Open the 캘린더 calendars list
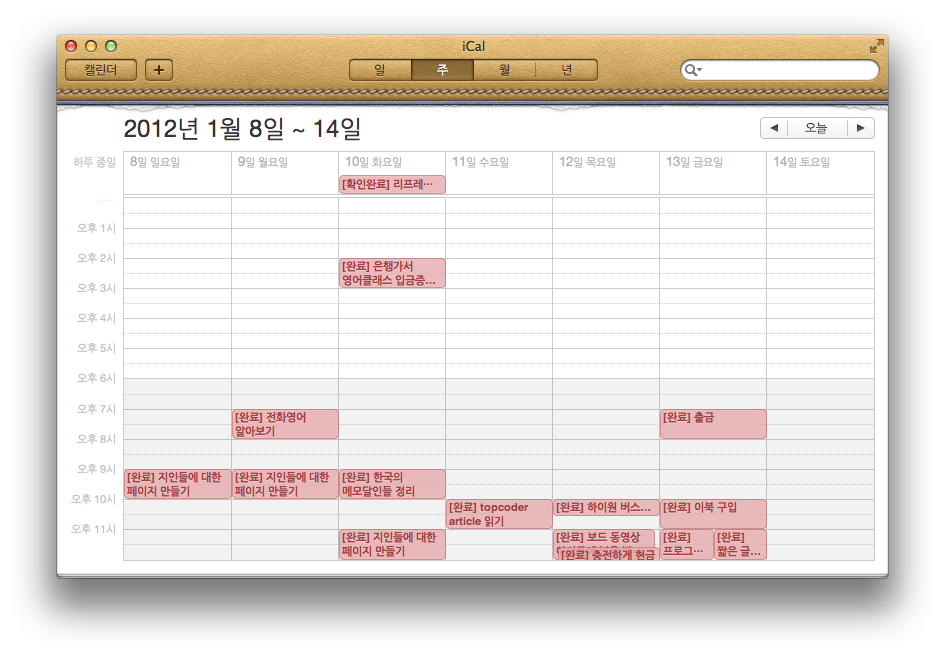 (x=100, y=70)
